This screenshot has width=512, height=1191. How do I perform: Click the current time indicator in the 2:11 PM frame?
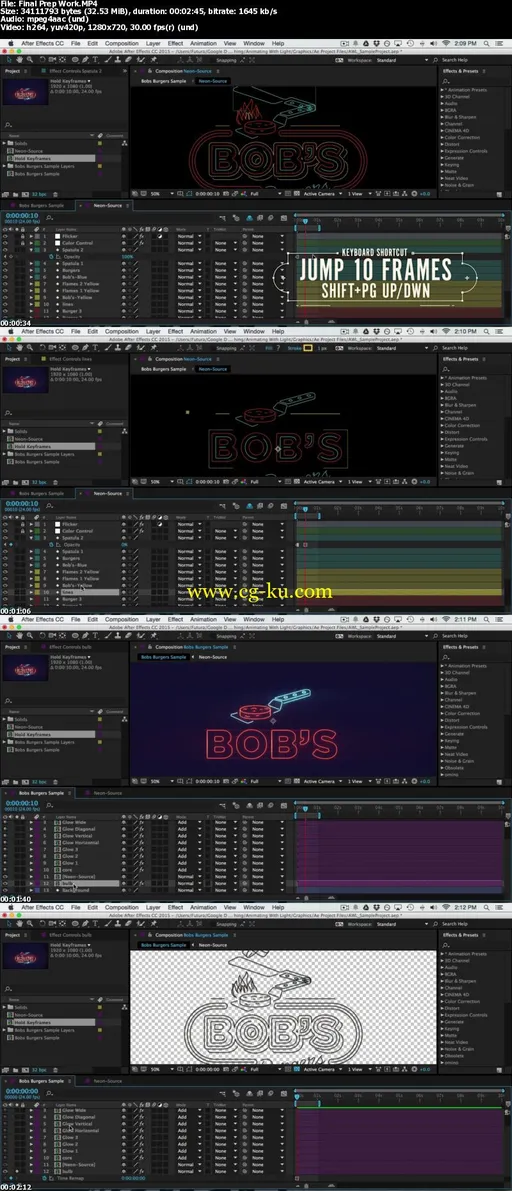[305, 807]
